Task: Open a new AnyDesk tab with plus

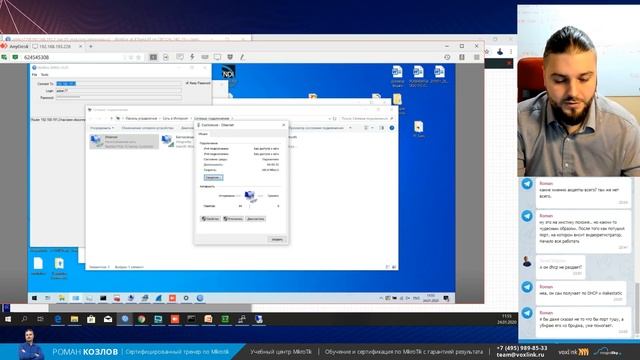Action: coord(91,47)
